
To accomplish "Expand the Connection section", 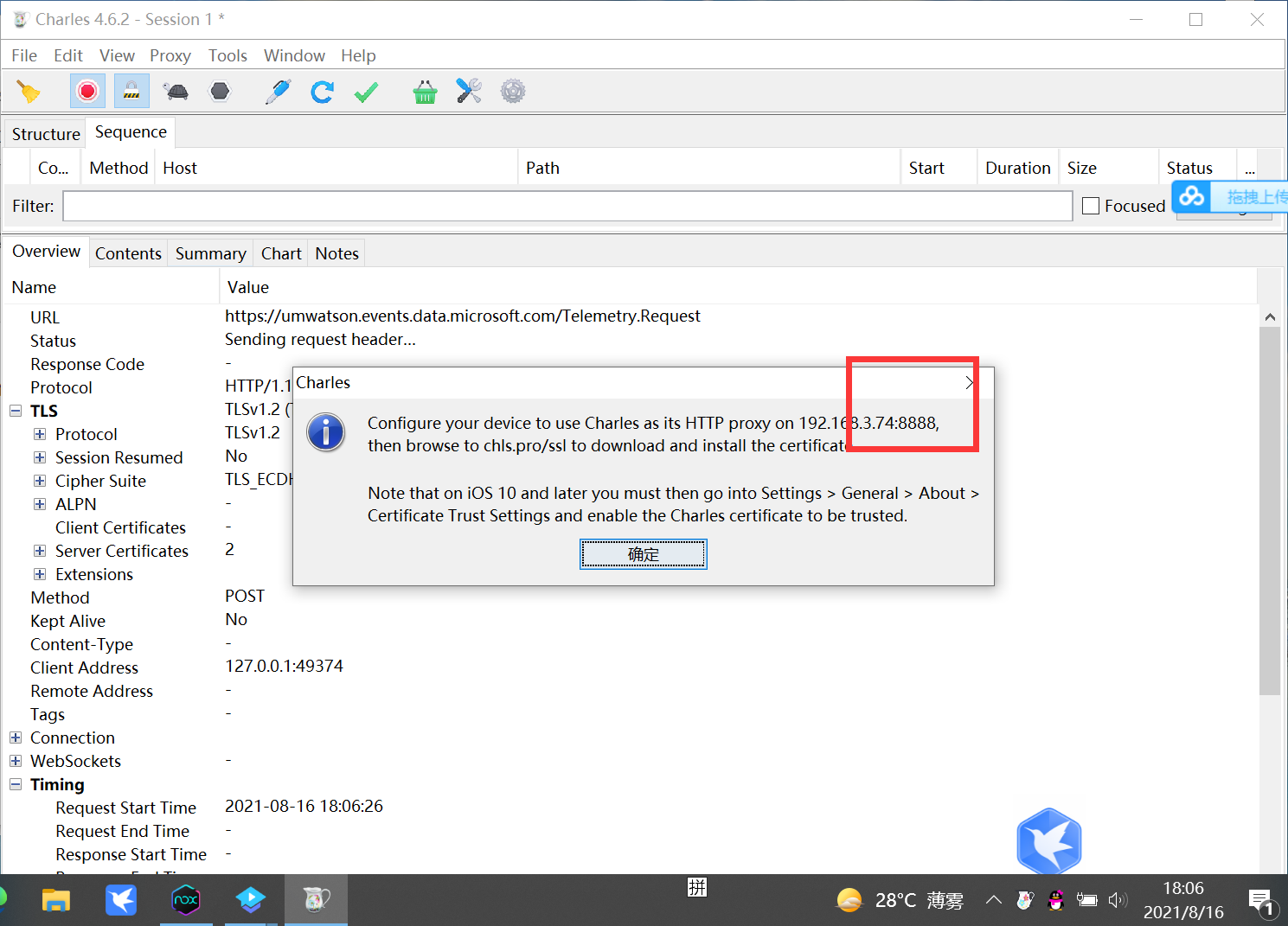I will pos(16,738).
